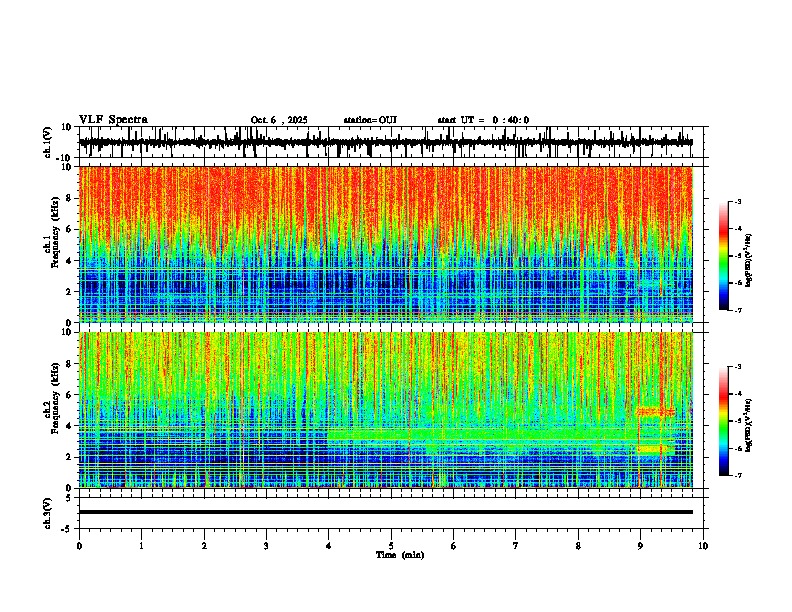This screenshot has height=612, width=792.
Task: Click the orange 5 kHz emission band near minute 9
Action: [x=655, y=412]
